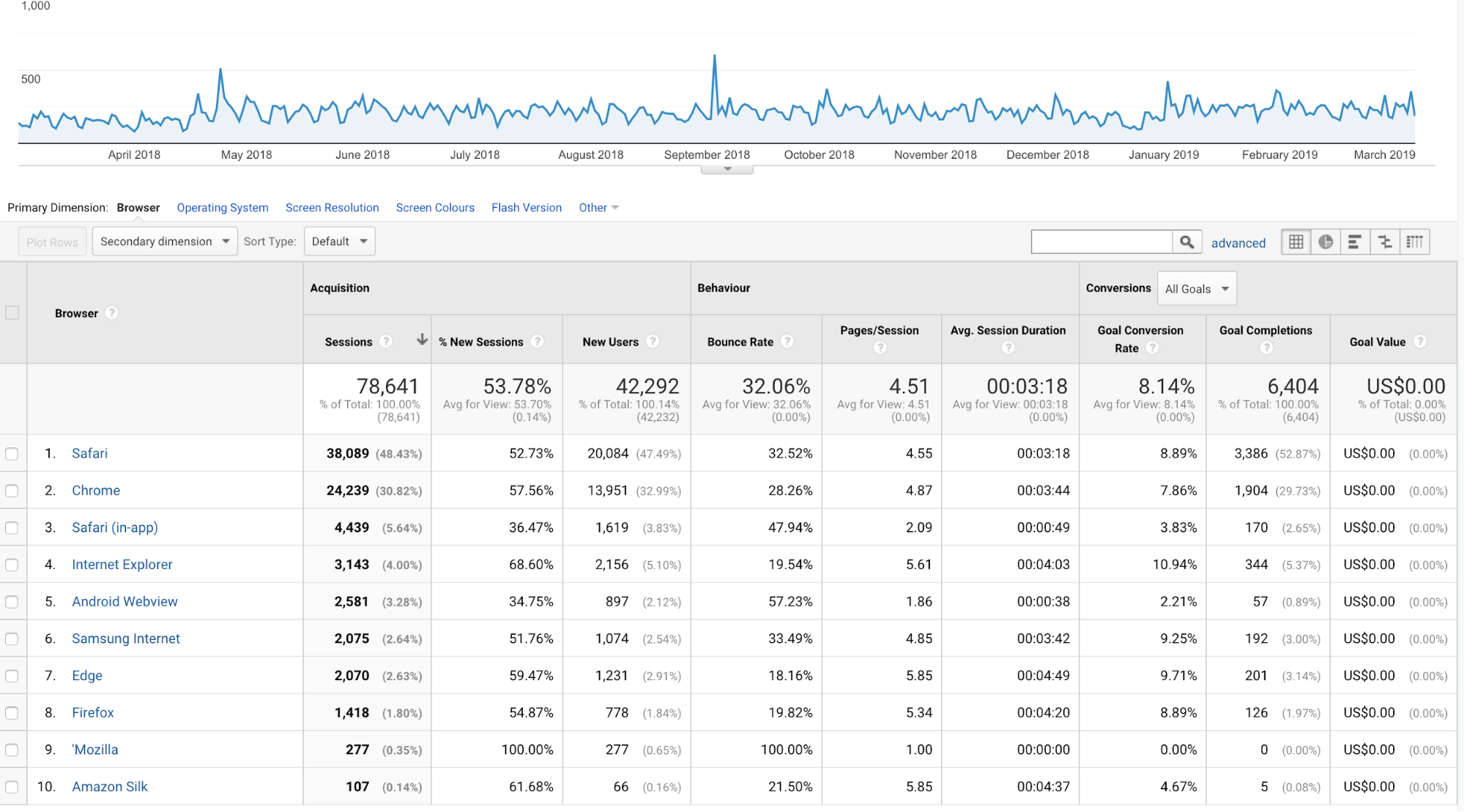Image resolution: width=1464 pixels, height=812 pixels.
Task: Click the Sessions column header label
Action: tap(349, 342)
